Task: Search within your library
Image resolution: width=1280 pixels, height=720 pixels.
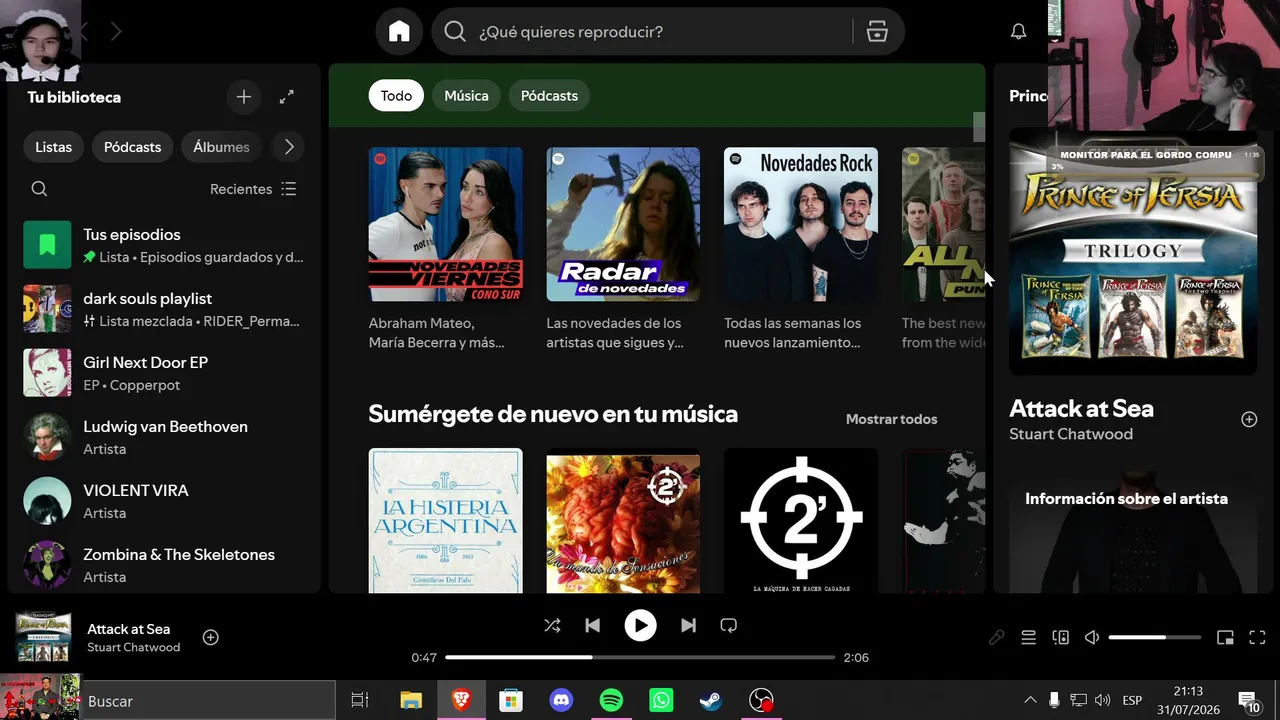Action: (39, 189)
